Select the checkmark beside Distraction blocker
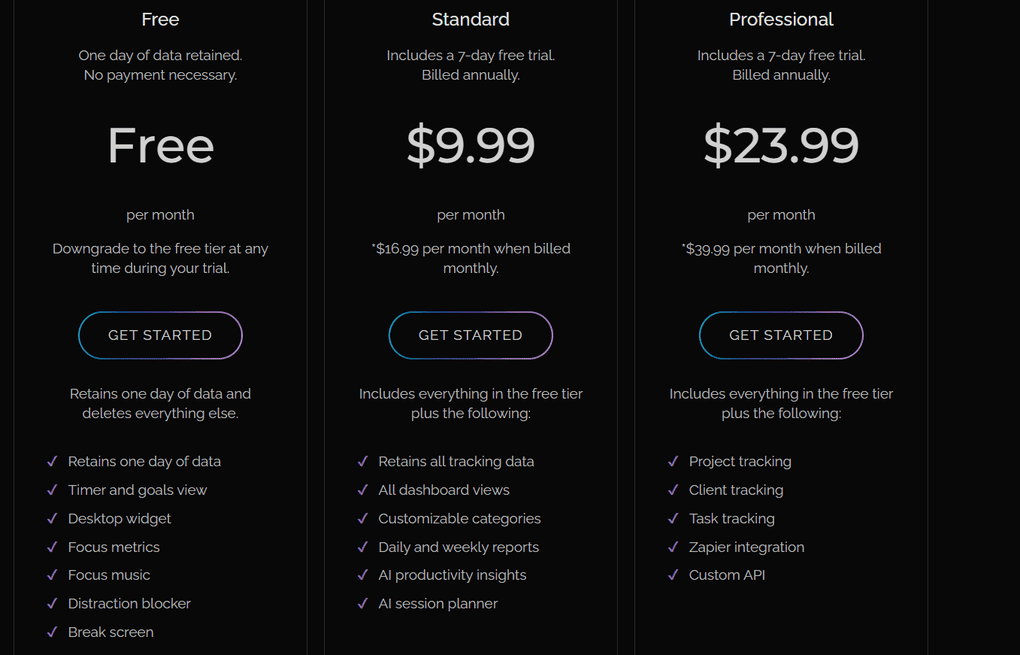 point(52,603)
